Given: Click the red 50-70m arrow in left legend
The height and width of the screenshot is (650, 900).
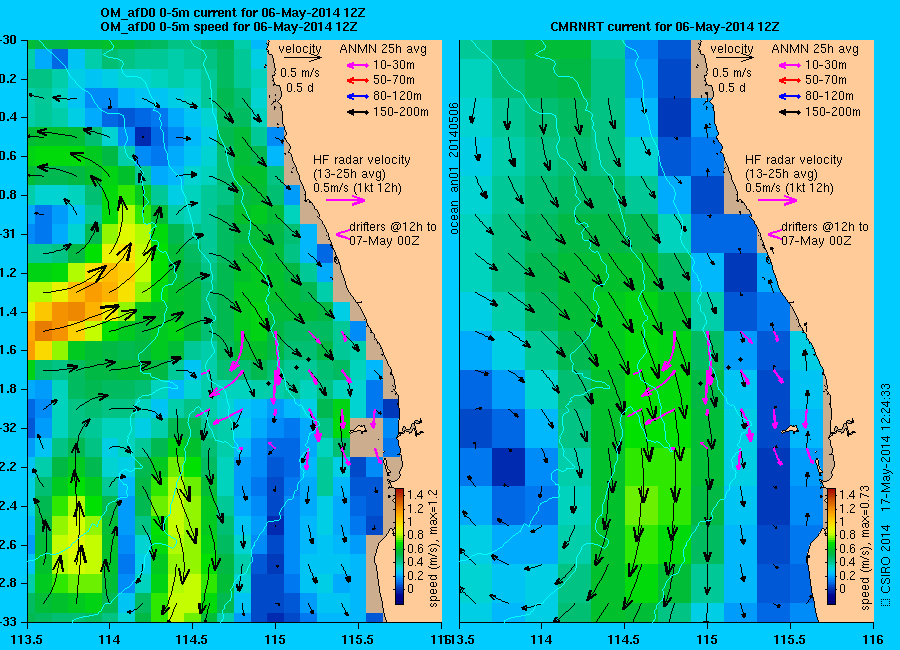Looking at the screenshot, I should (358, 81).
